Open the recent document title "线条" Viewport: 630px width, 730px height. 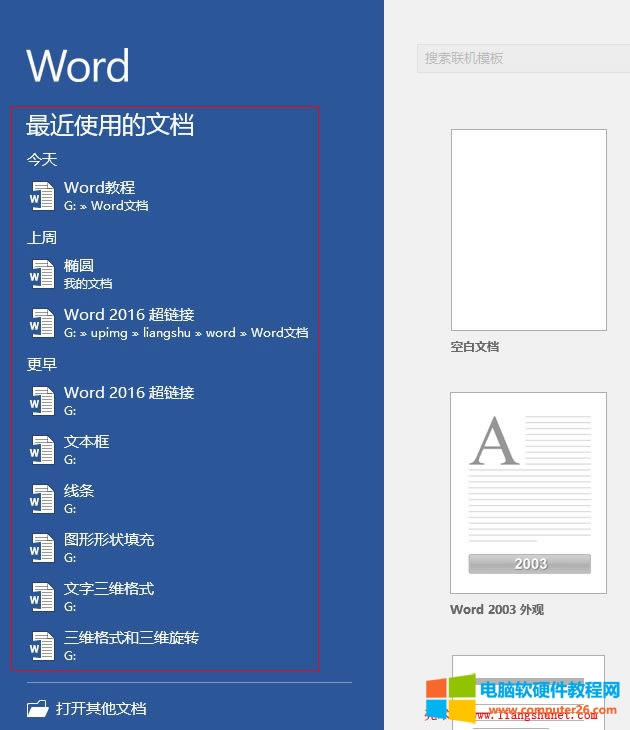(x=79, y=491)
